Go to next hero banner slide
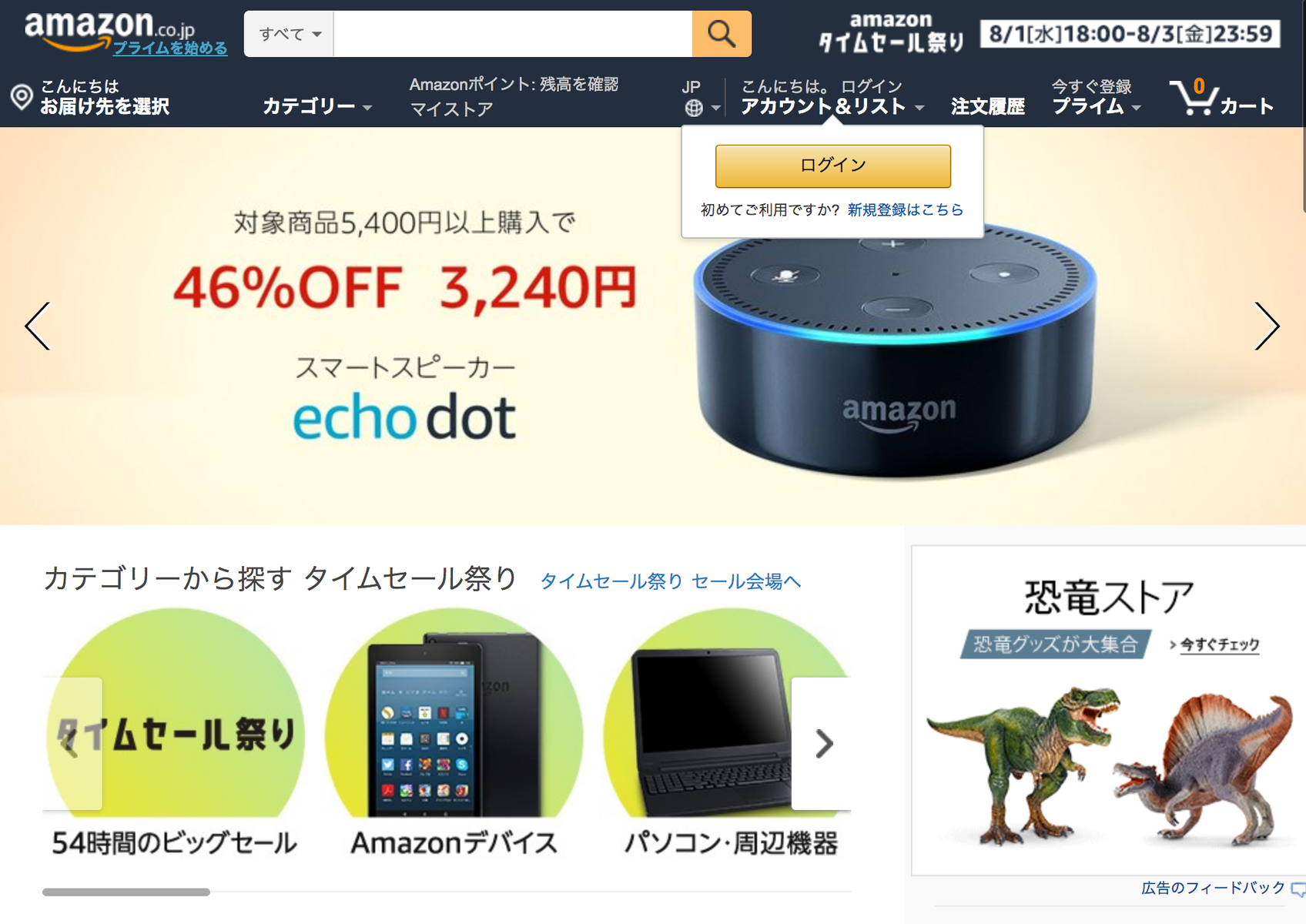 pyautogui.click(x=1267, y=326)
